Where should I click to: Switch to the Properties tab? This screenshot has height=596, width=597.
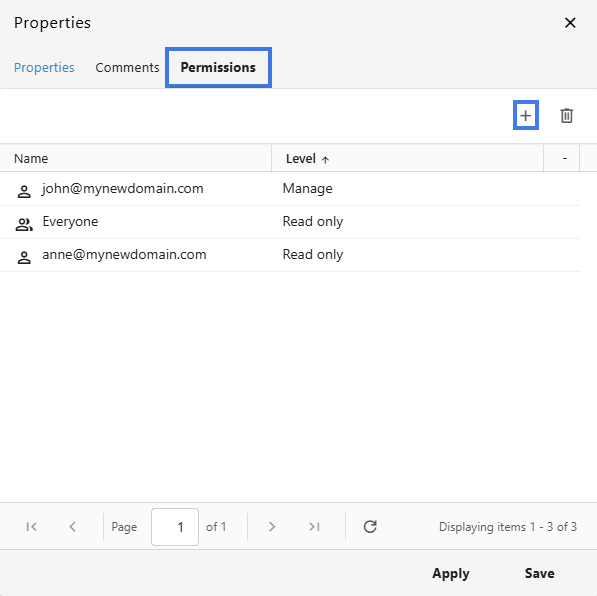(x=44, y=67)
